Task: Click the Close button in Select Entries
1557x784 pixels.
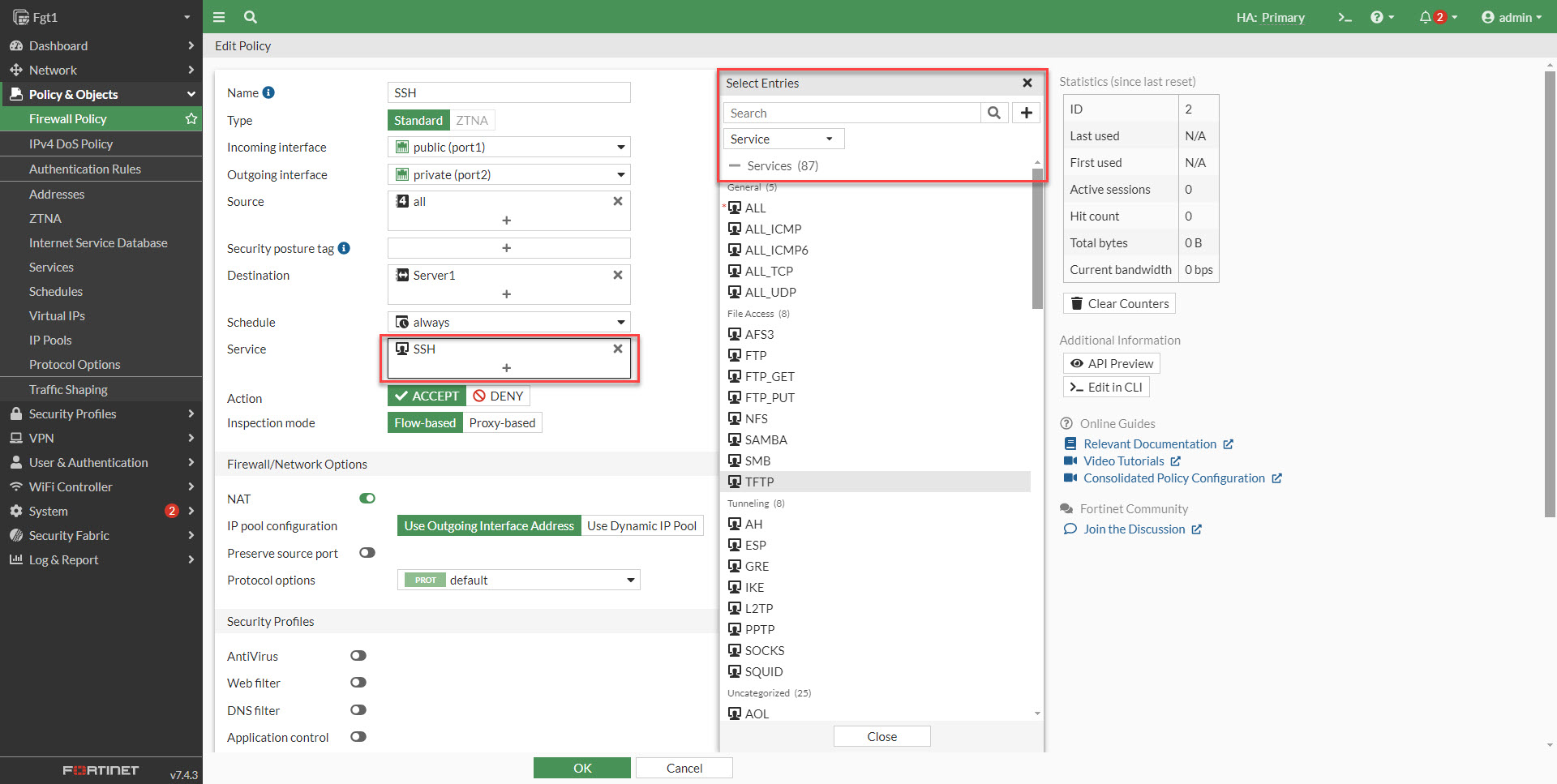Action: tap(881, 736)
